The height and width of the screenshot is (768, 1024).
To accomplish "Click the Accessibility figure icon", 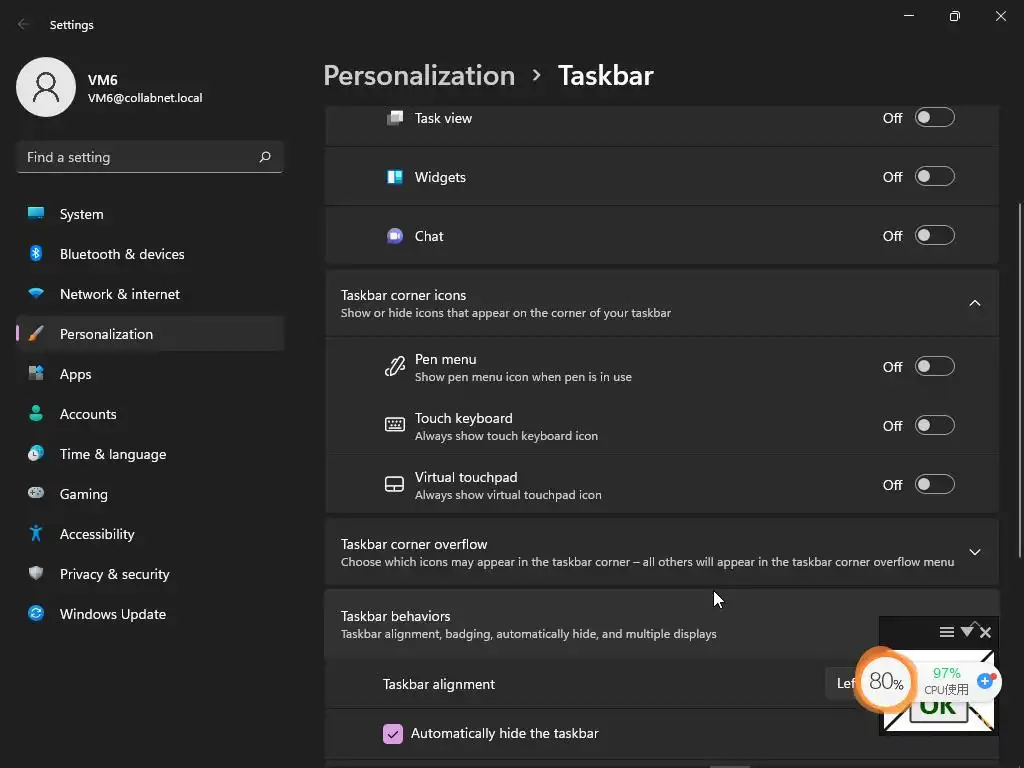I will pos(36,534).
